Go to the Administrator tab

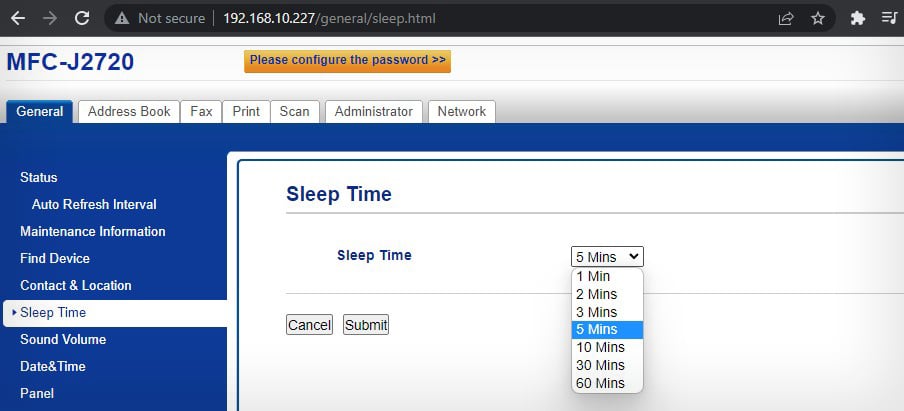tap(373, 112)
